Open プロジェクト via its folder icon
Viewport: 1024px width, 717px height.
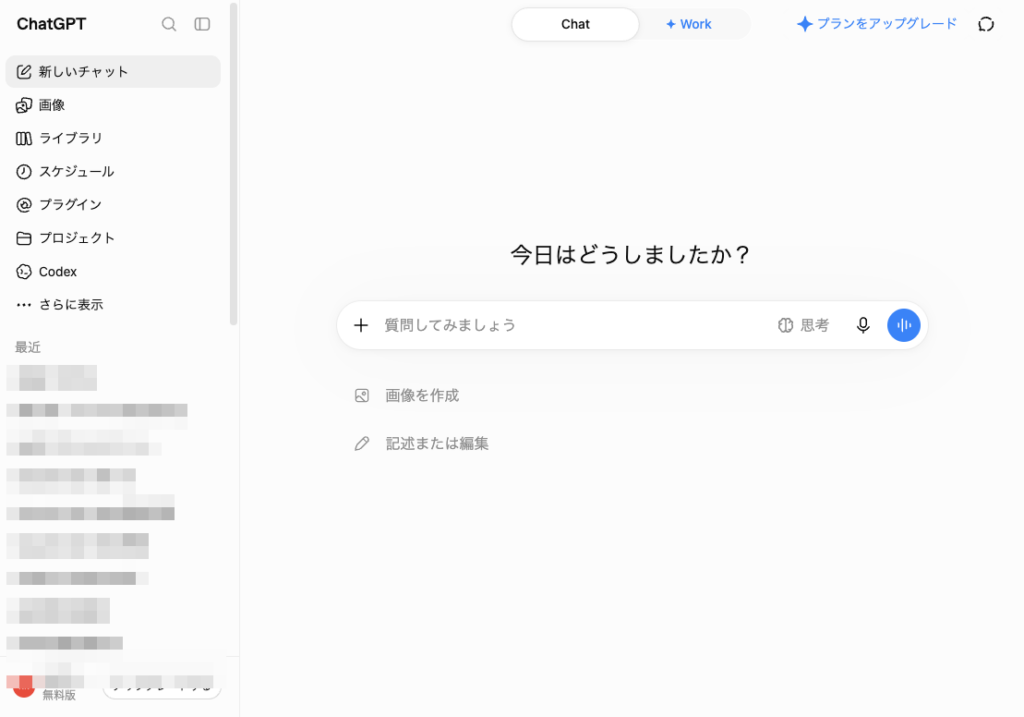[x=24, y=238]
